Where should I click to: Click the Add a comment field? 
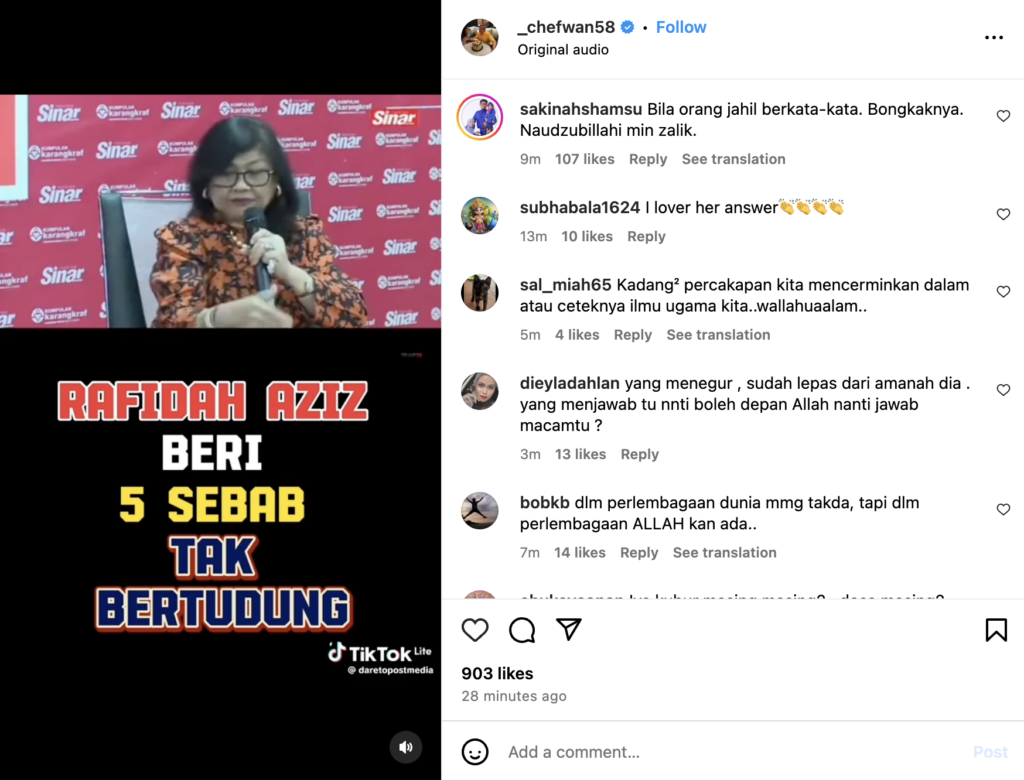click(735, 752)
